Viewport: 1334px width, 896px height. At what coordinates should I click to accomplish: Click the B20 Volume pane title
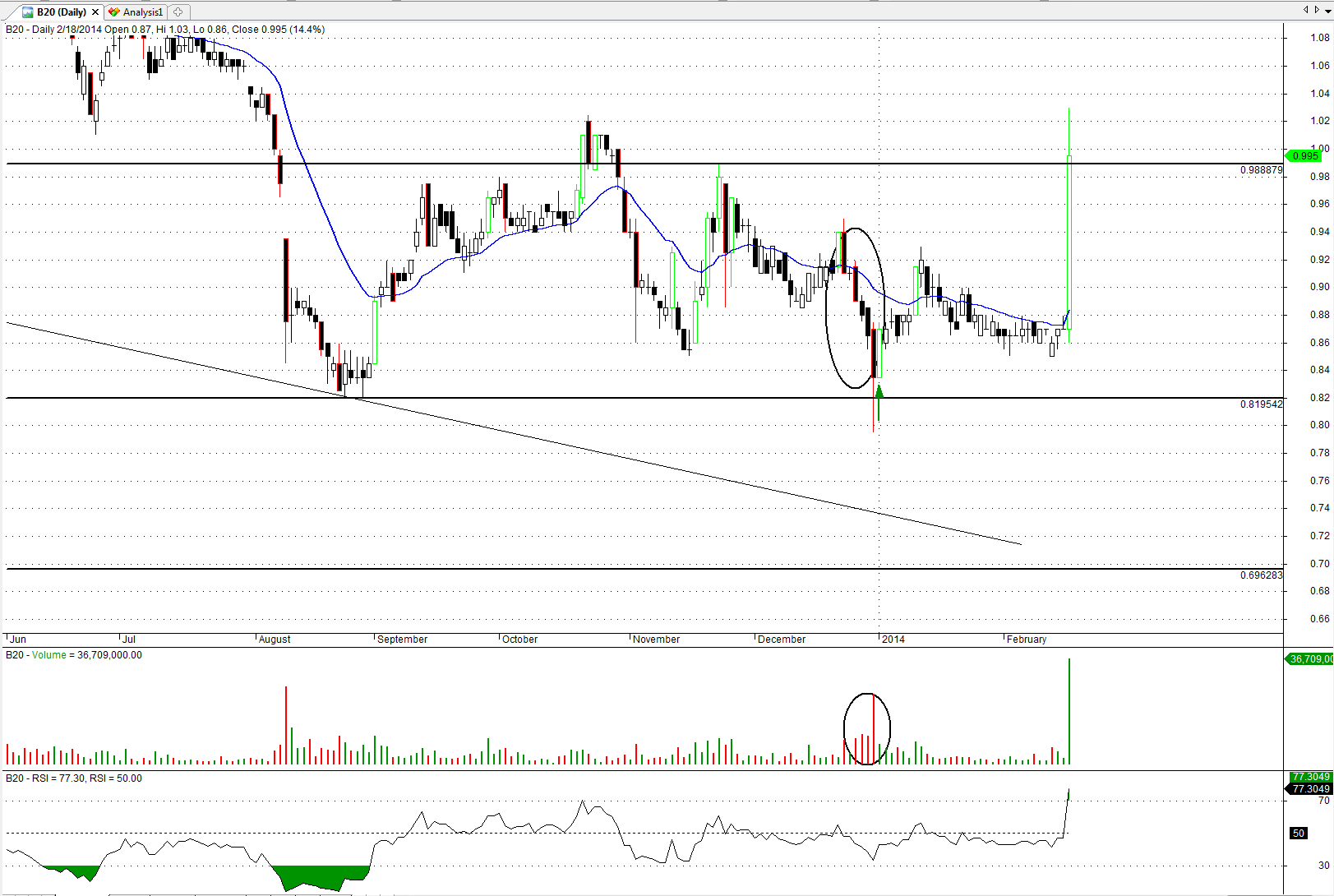point(74,655)
